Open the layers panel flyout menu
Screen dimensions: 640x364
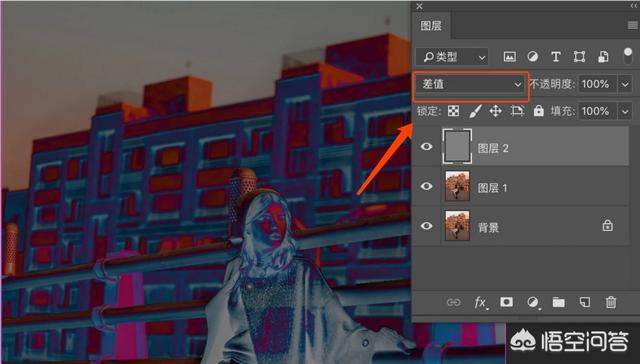click(633, 26)
